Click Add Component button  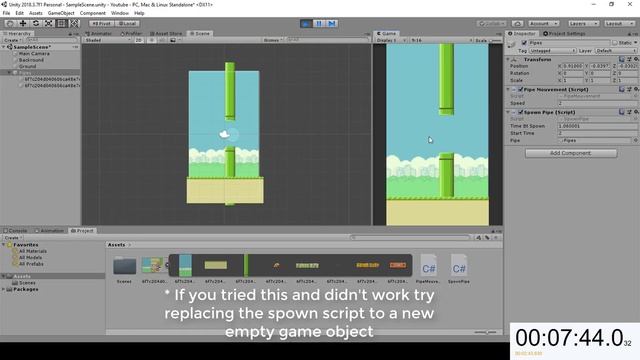(571, 153)
